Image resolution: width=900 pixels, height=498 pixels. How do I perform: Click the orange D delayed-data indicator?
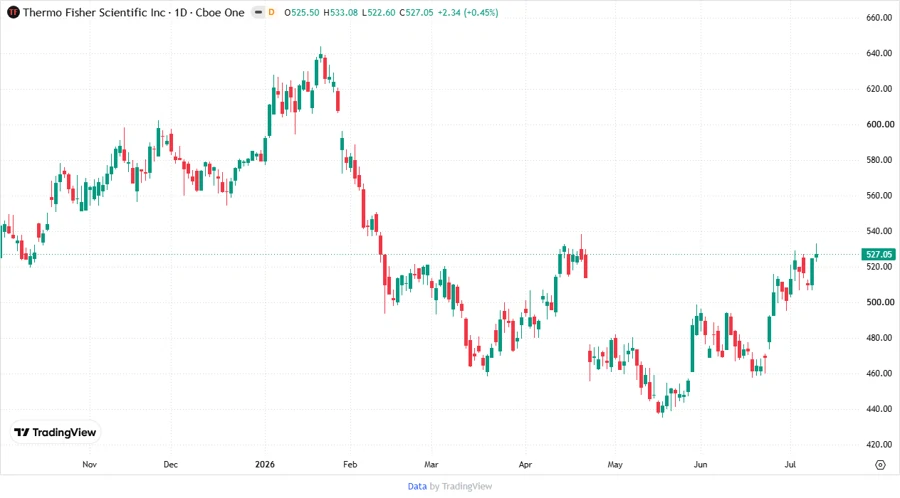pos(271,12)
